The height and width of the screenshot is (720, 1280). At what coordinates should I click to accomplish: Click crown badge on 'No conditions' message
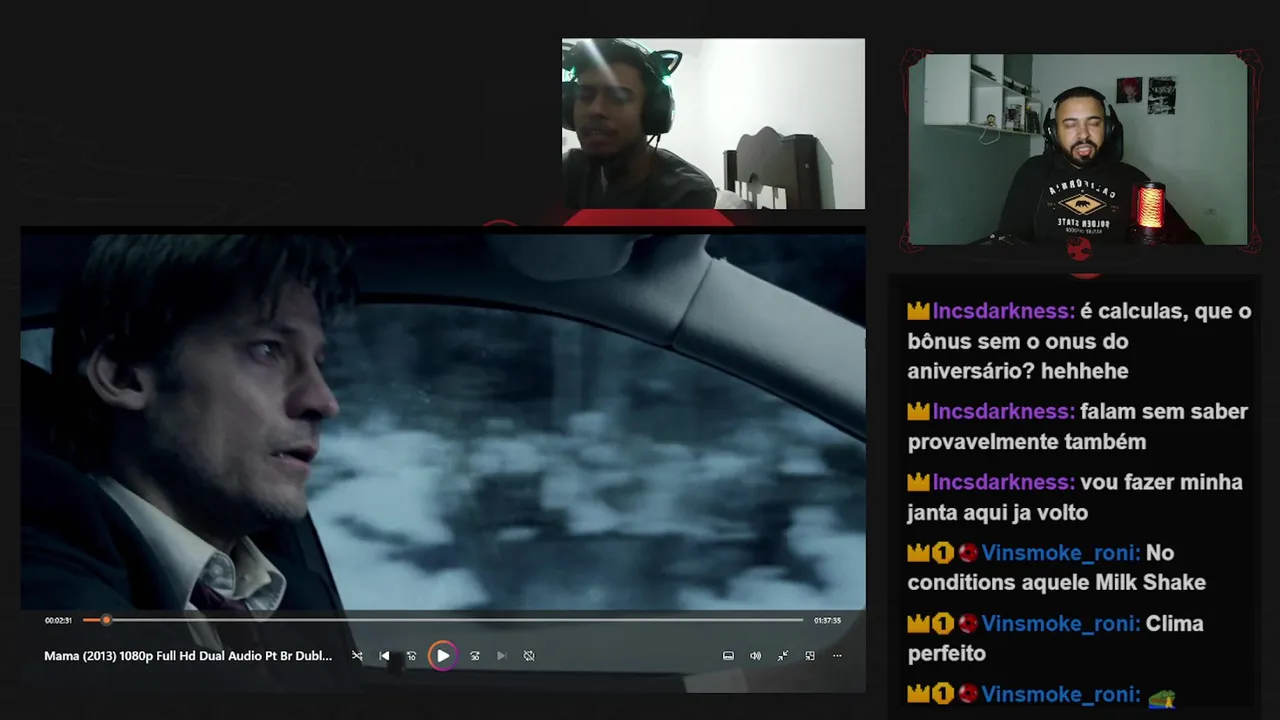(x=918, y=553)
